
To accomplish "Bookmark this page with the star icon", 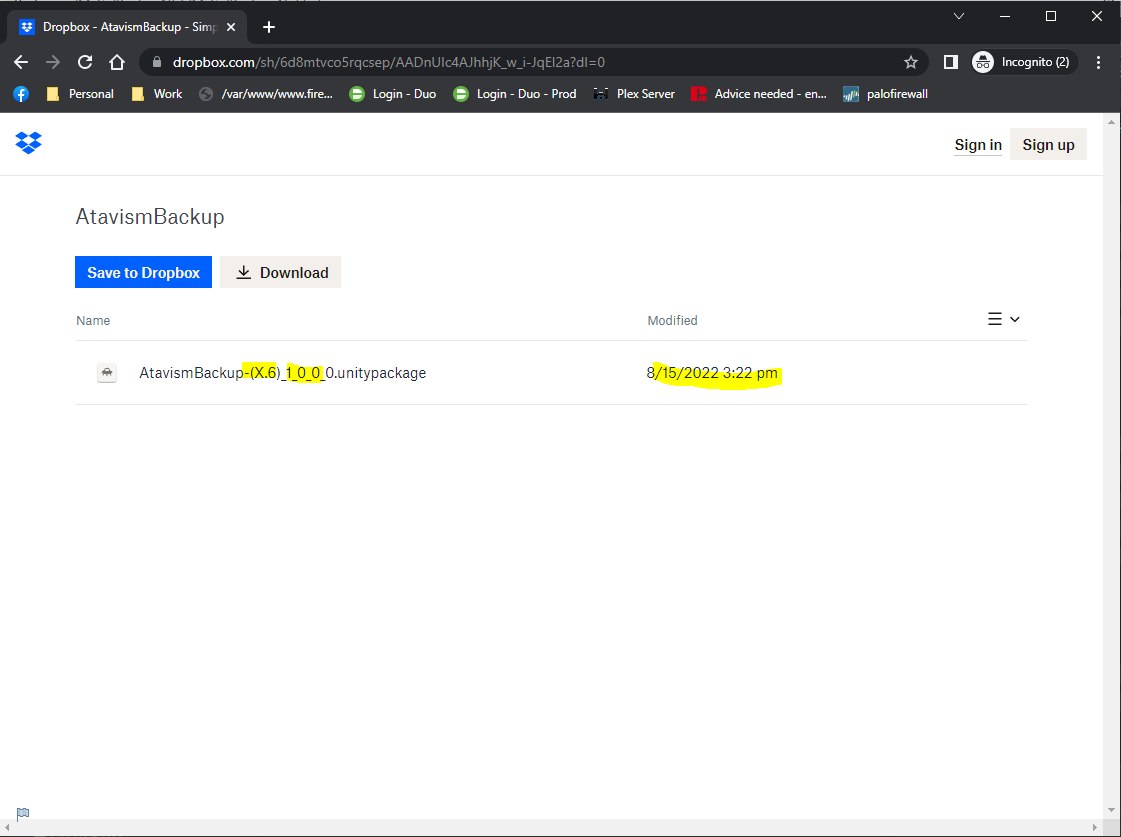I will (x=910, y=62).
